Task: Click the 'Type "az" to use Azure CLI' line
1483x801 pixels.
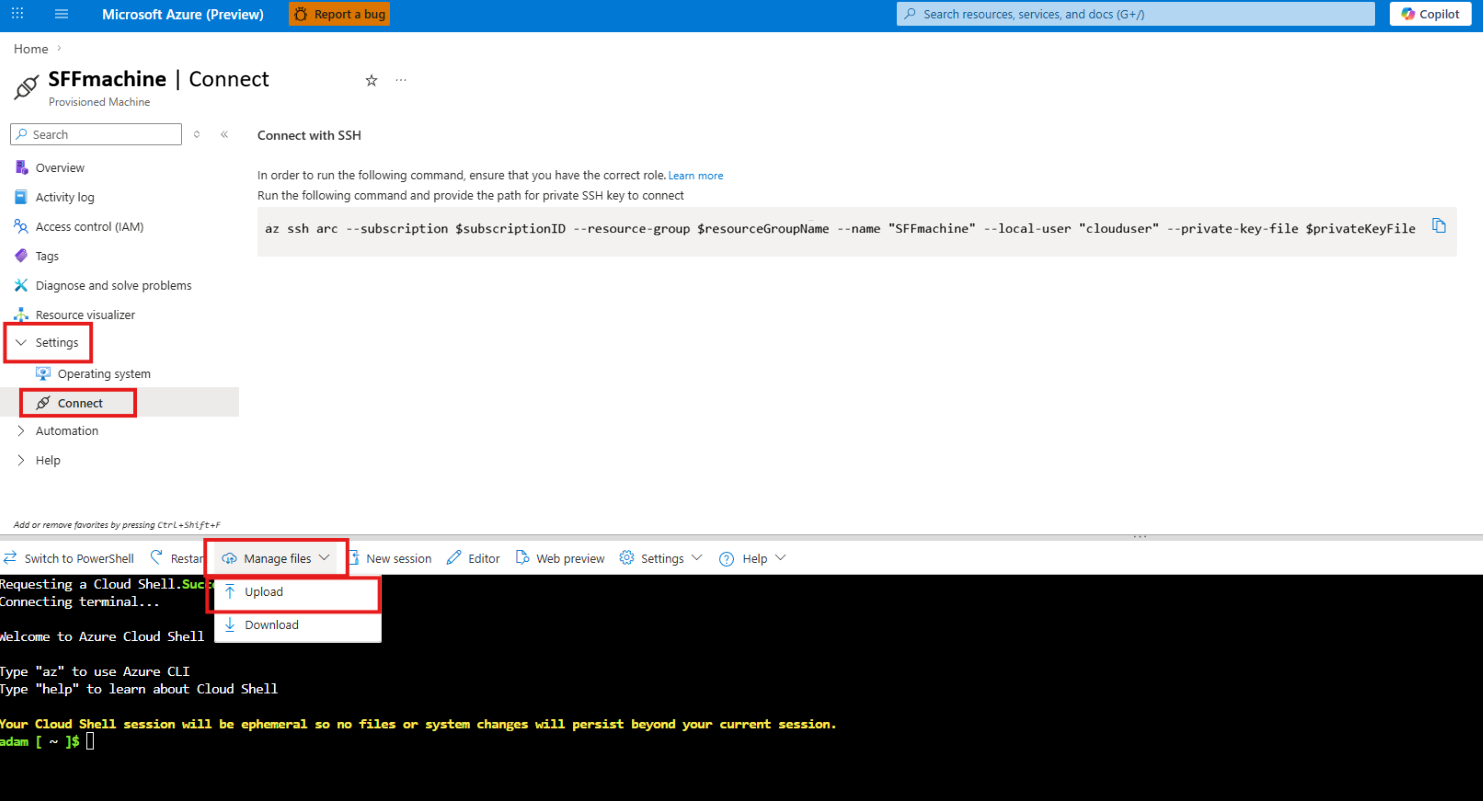Action: click(95, 671)
